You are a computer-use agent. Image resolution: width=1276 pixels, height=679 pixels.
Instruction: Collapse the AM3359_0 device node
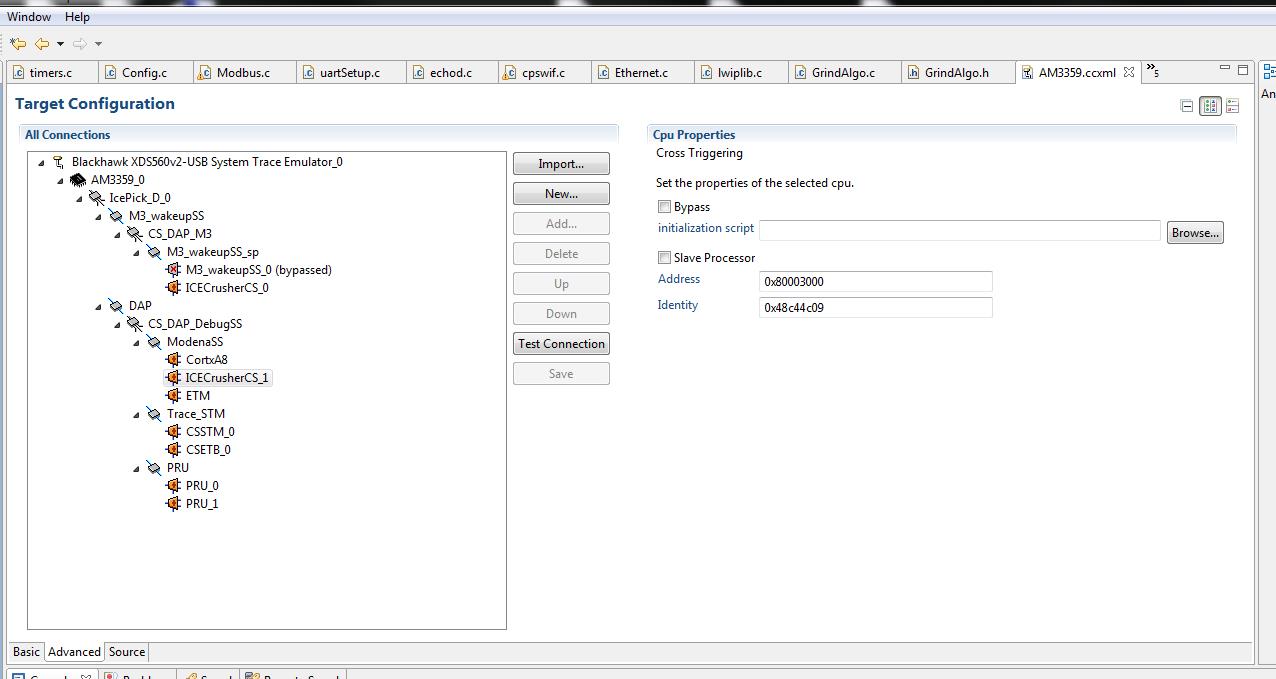click(x=60, y=180)
